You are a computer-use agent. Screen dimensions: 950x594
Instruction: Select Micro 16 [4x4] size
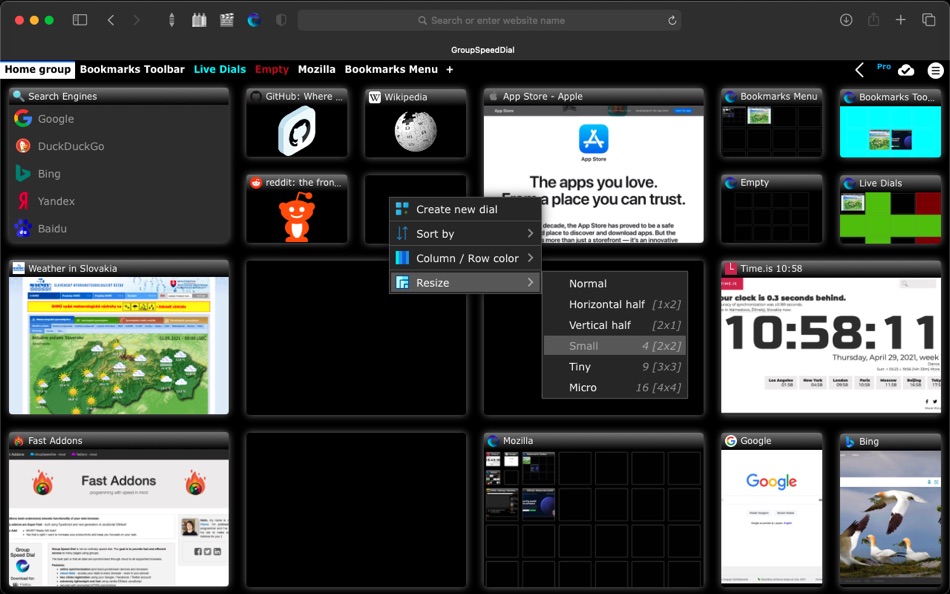[615, 387]
